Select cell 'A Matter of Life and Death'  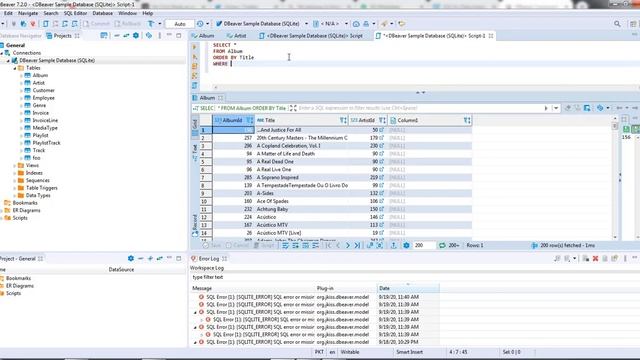(x=301, y=154)
